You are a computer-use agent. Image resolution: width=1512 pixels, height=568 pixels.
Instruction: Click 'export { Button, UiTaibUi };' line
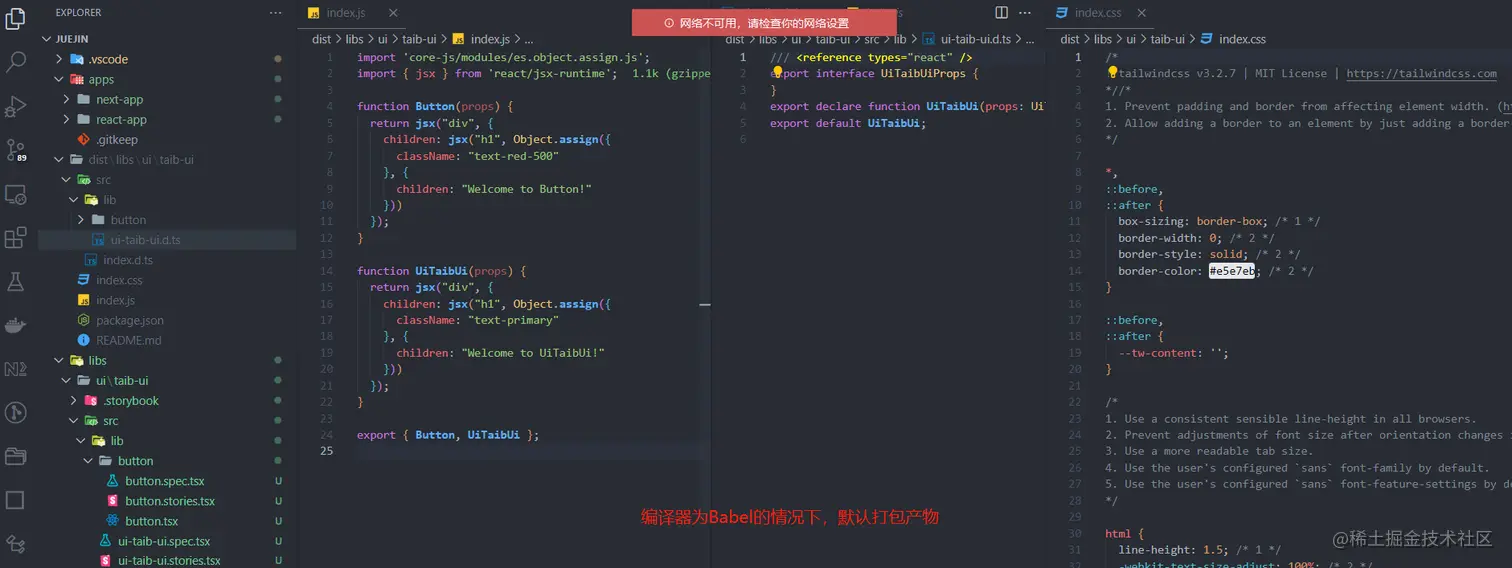coord(448,435)
